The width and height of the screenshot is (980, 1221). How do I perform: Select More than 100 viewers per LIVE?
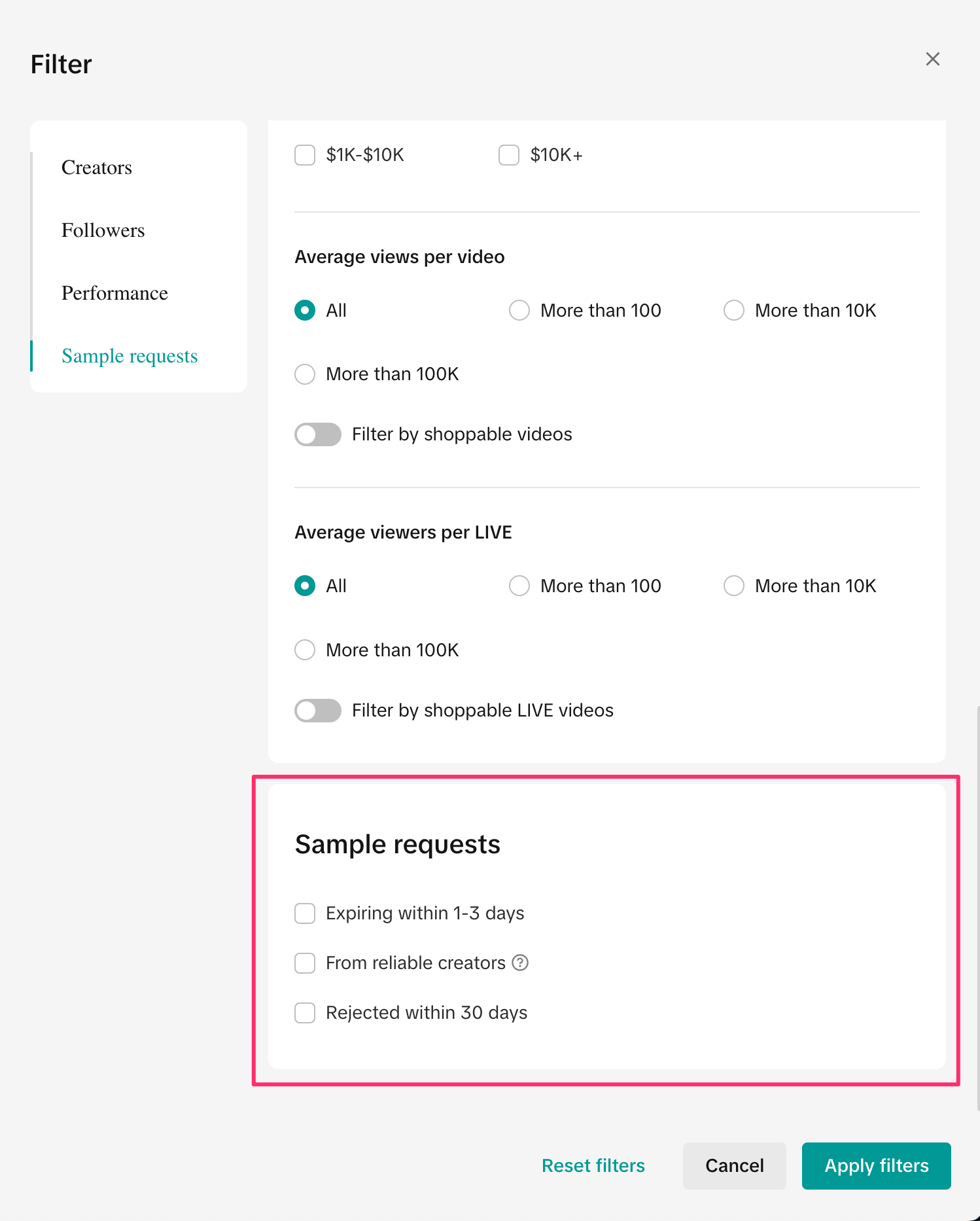coord(519,586)
